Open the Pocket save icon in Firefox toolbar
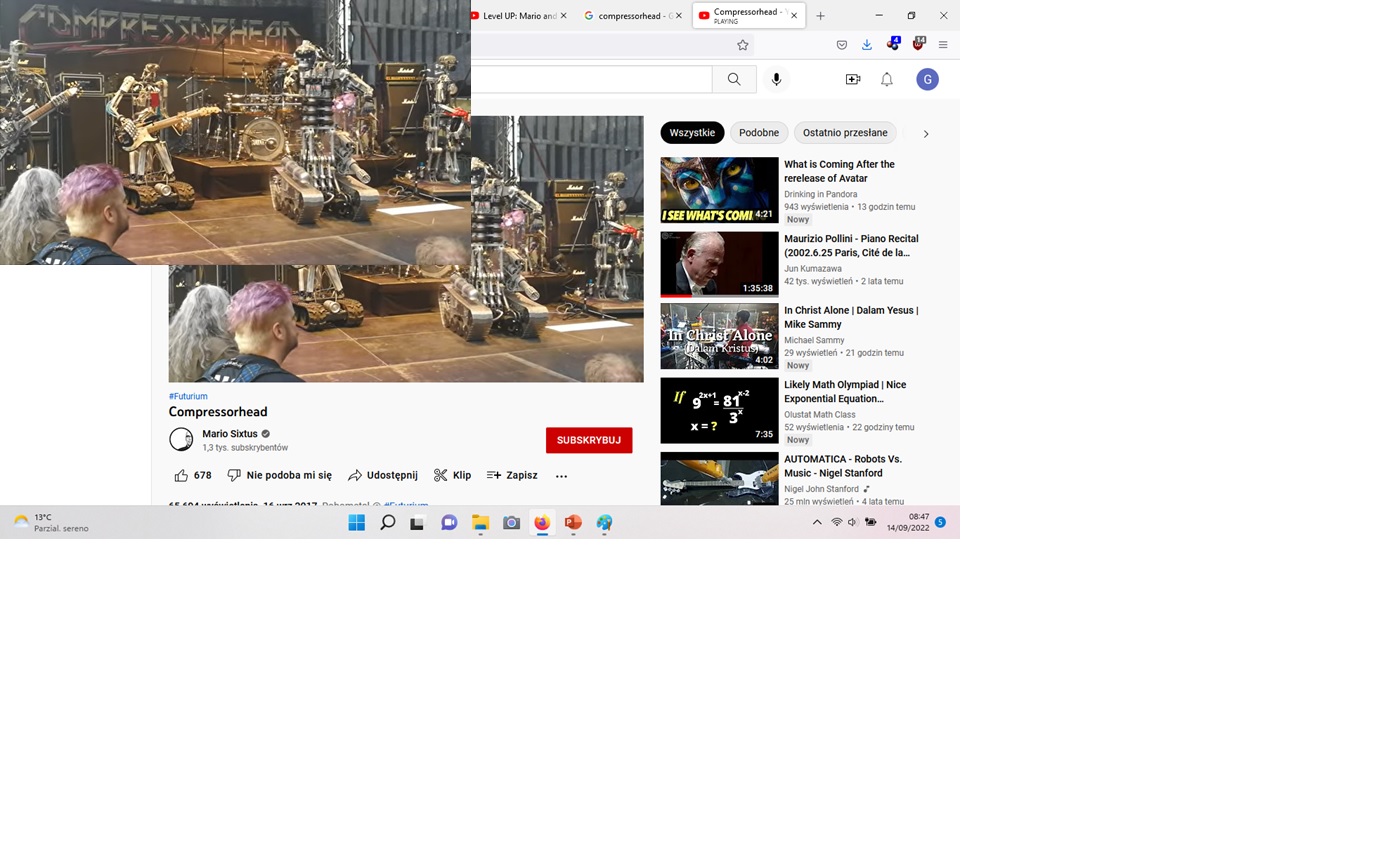This screenshot has height=867, width=1384. [842, 45]
